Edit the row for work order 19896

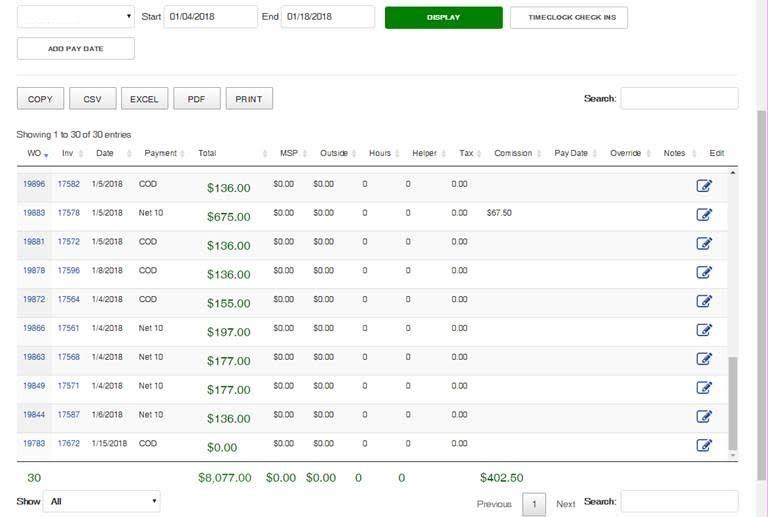click(x=704, y=186)
